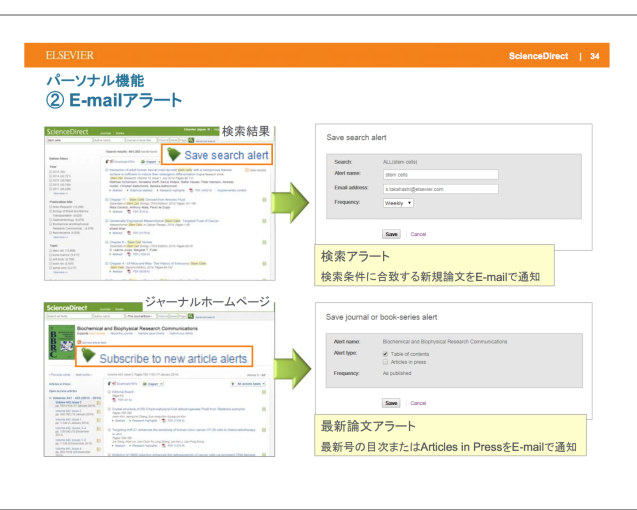
Task: Click the orange Open Access marker of the first result
Action: pos(247,170)
